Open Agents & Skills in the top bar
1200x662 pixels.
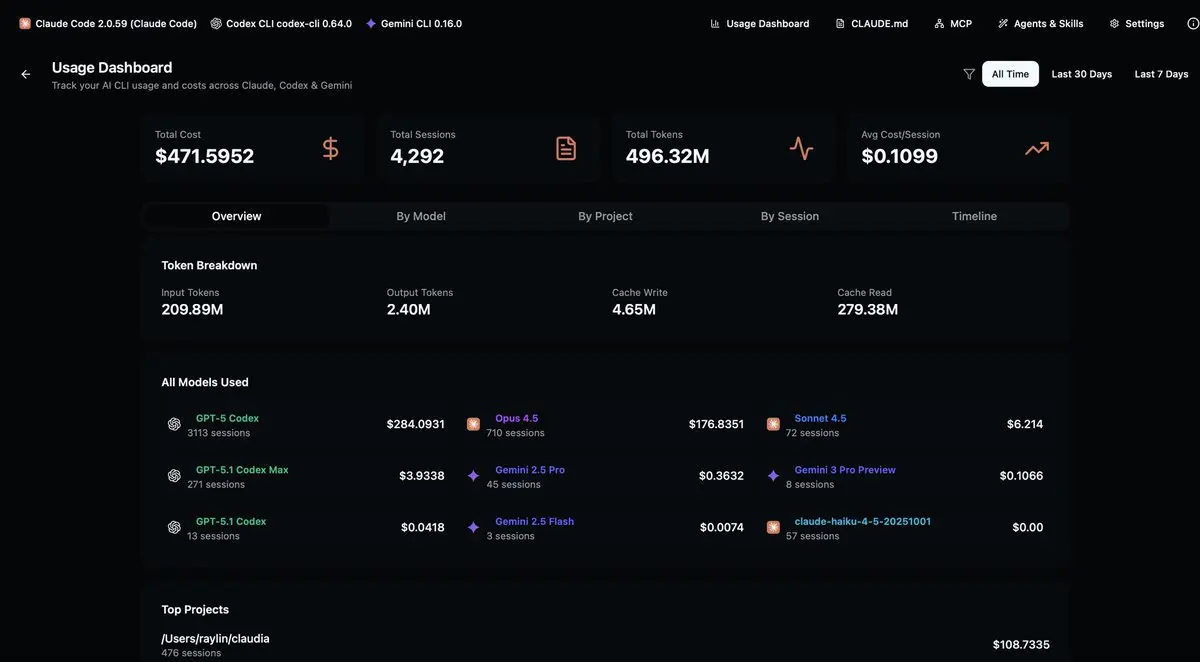click(x=1040, y=23)
